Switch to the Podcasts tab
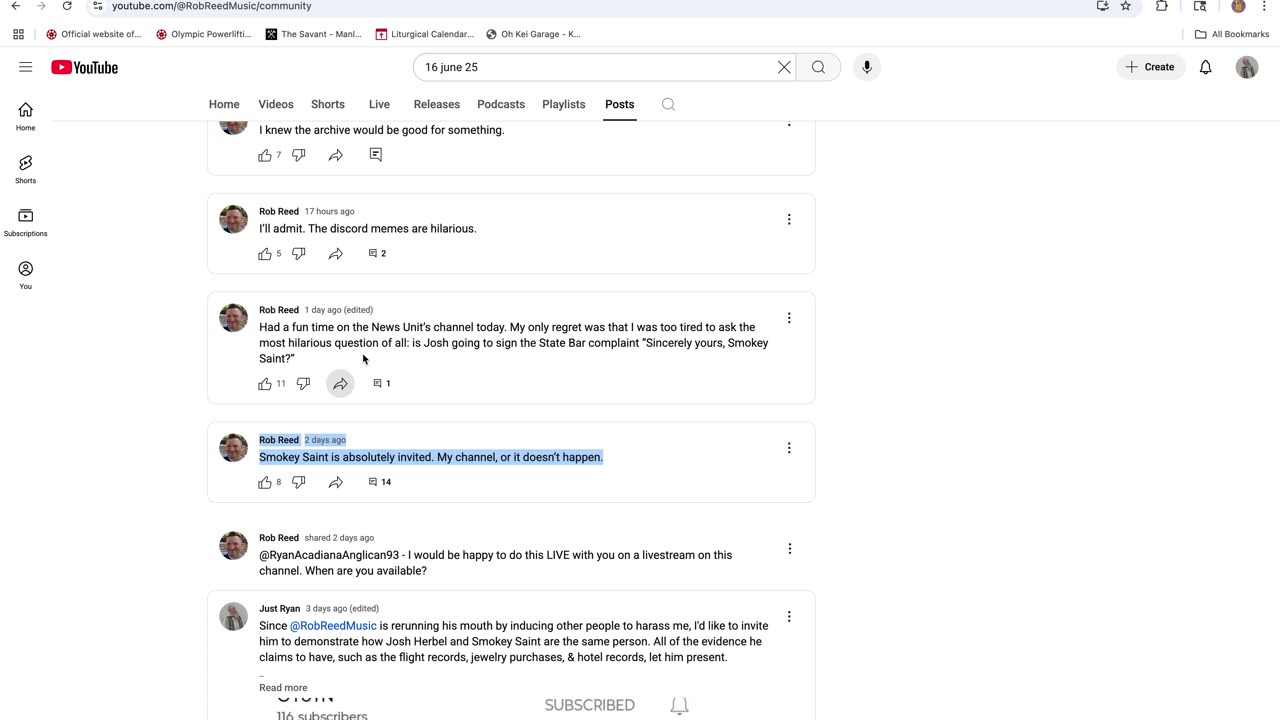1280x720 pixels. tap(501, 104)
